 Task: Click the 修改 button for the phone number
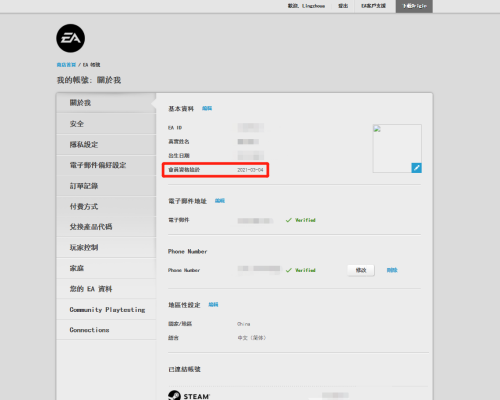pyautogui.click(x=361, y=270)
